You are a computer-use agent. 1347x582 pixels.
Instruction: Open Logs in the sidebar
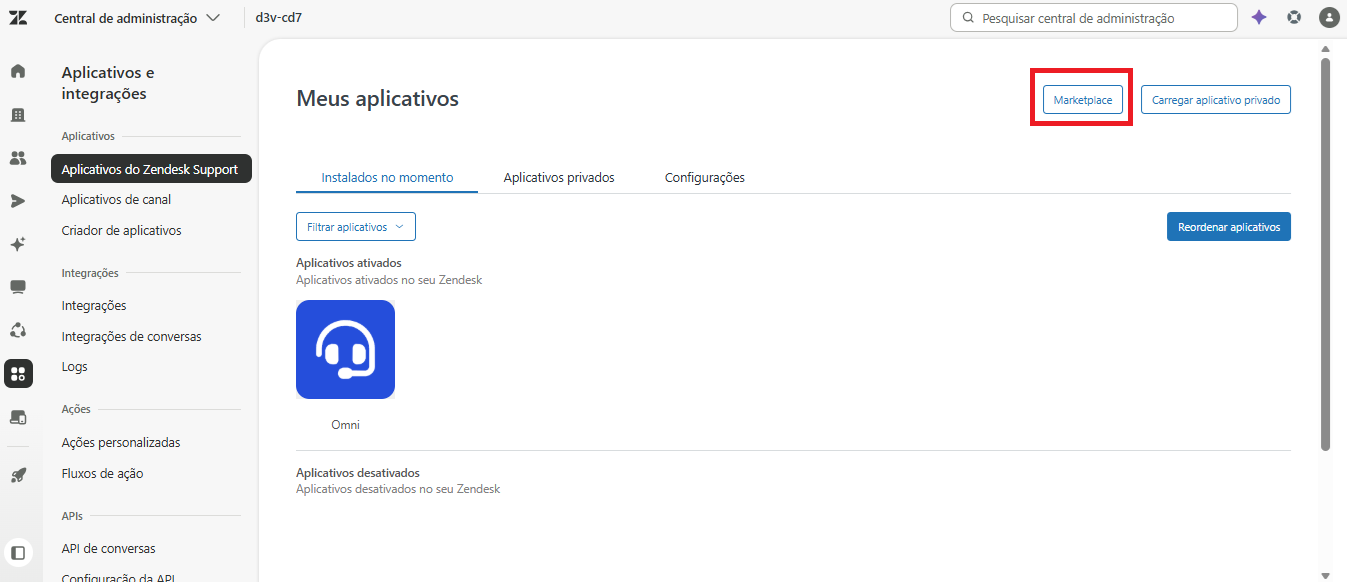click(x=74, y=367)
